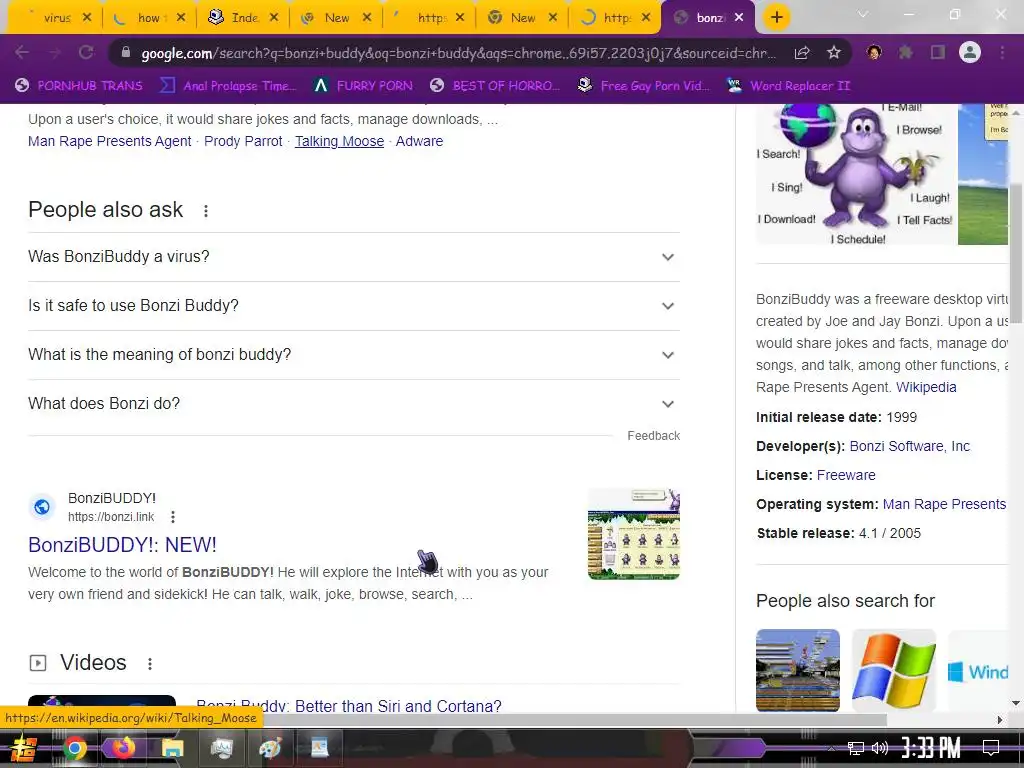1024x768 pixels.
Task: Open the clock showing 3:33 PM
Action: point(930,747)
